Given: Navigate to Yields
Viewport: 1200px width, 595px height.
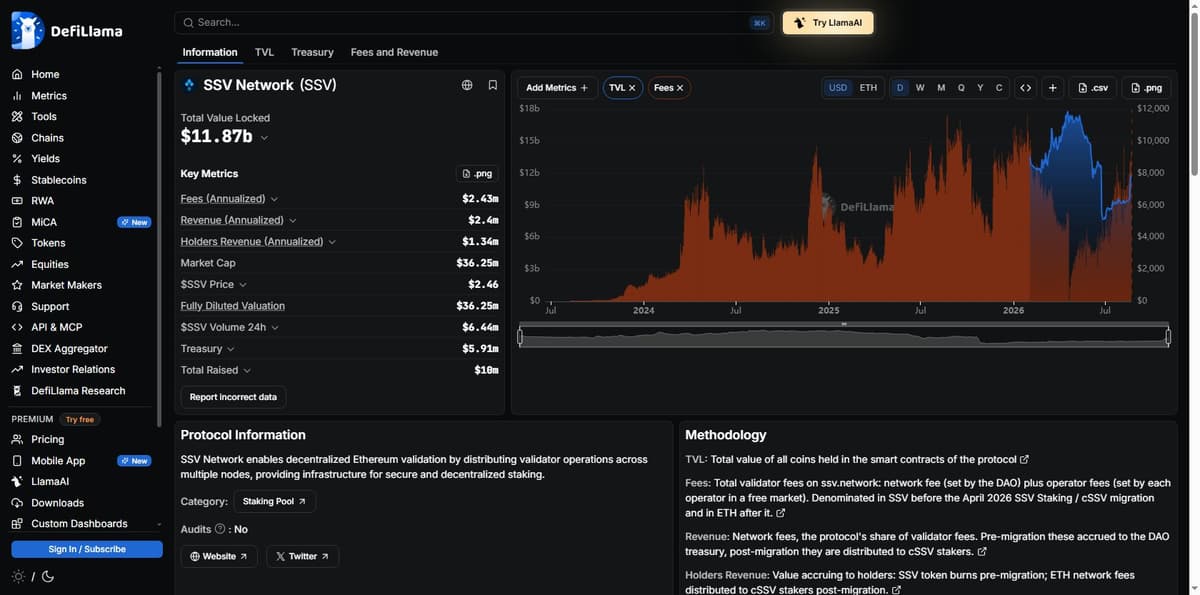Looking at the screenshot, I should [45, 159].
